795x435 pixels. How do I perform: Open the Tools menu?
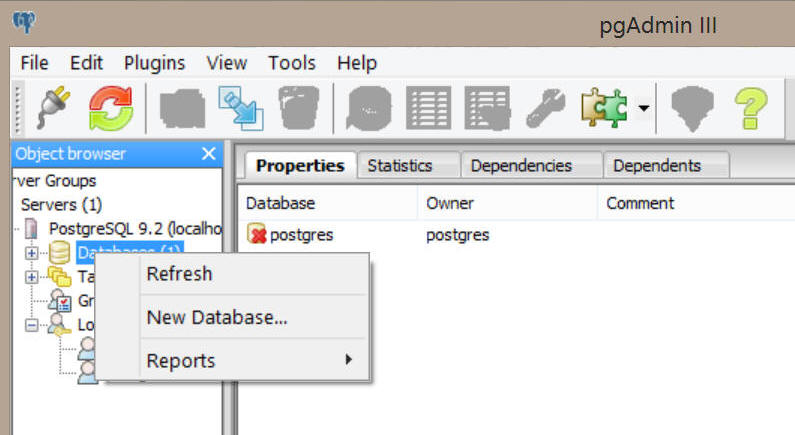coord(292,62)
